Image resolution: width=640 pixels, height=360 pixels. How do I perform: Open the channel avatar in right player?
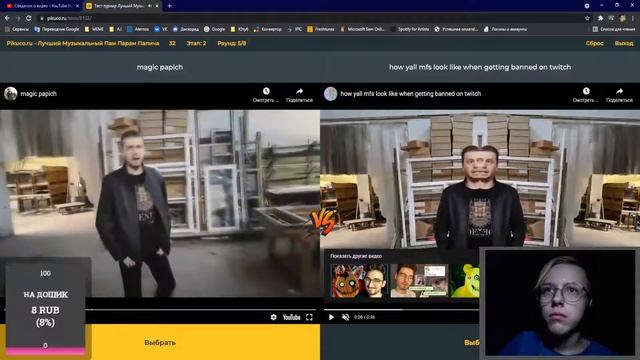pos(331,93)
